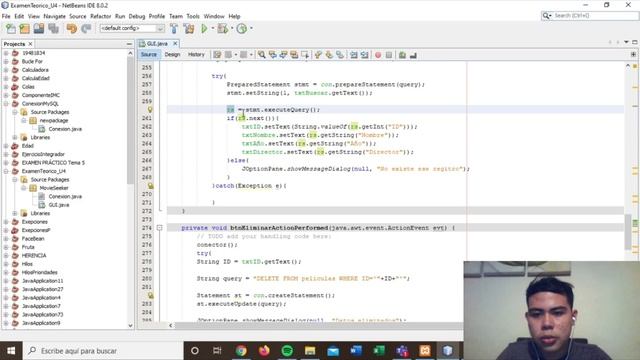Click the warning glyph beside catch line

point(150,186)
